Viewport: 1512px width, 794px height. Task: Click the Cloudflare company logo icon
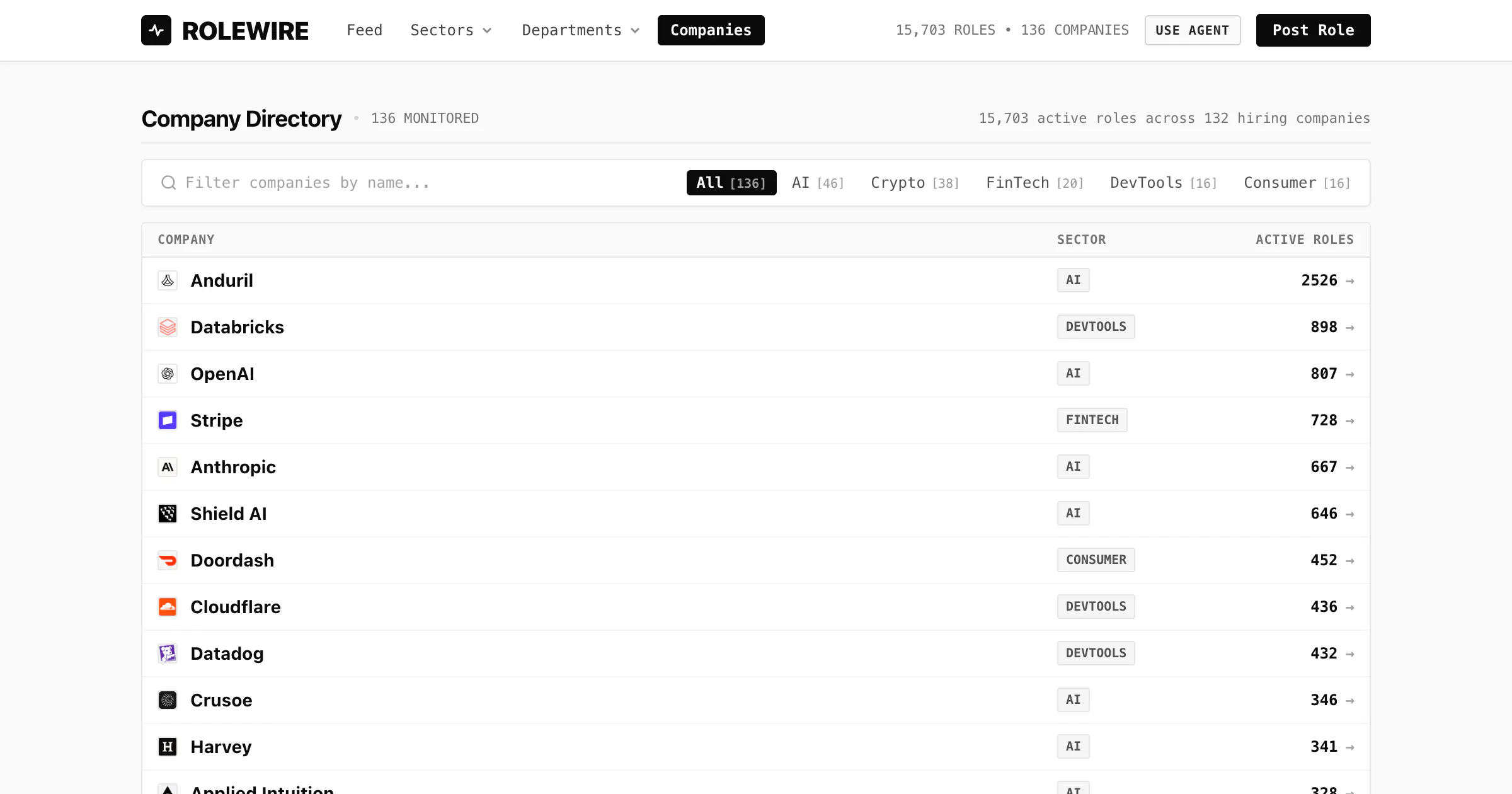click(x=168, y=607)
